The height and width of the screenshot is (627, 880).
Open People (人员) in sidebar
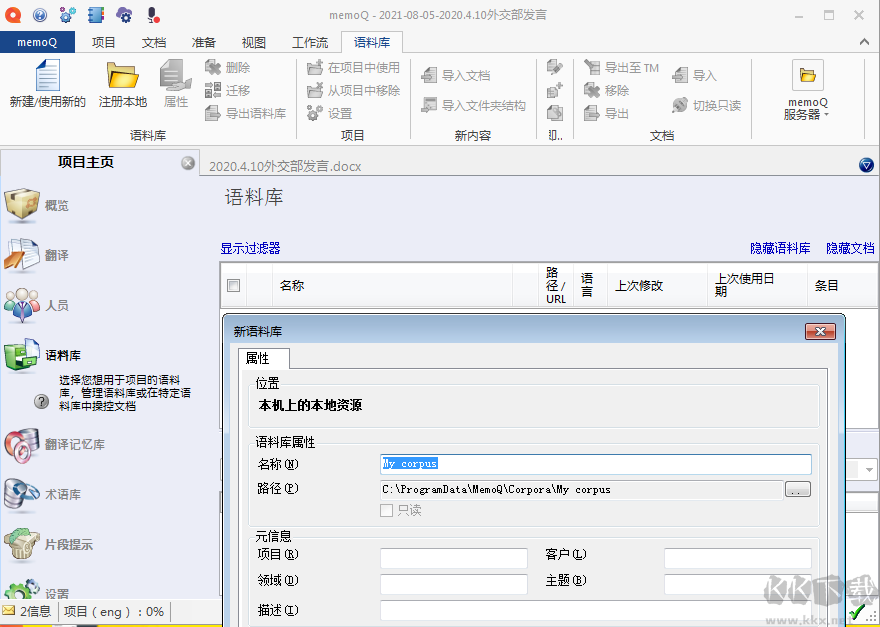[36, 305]
